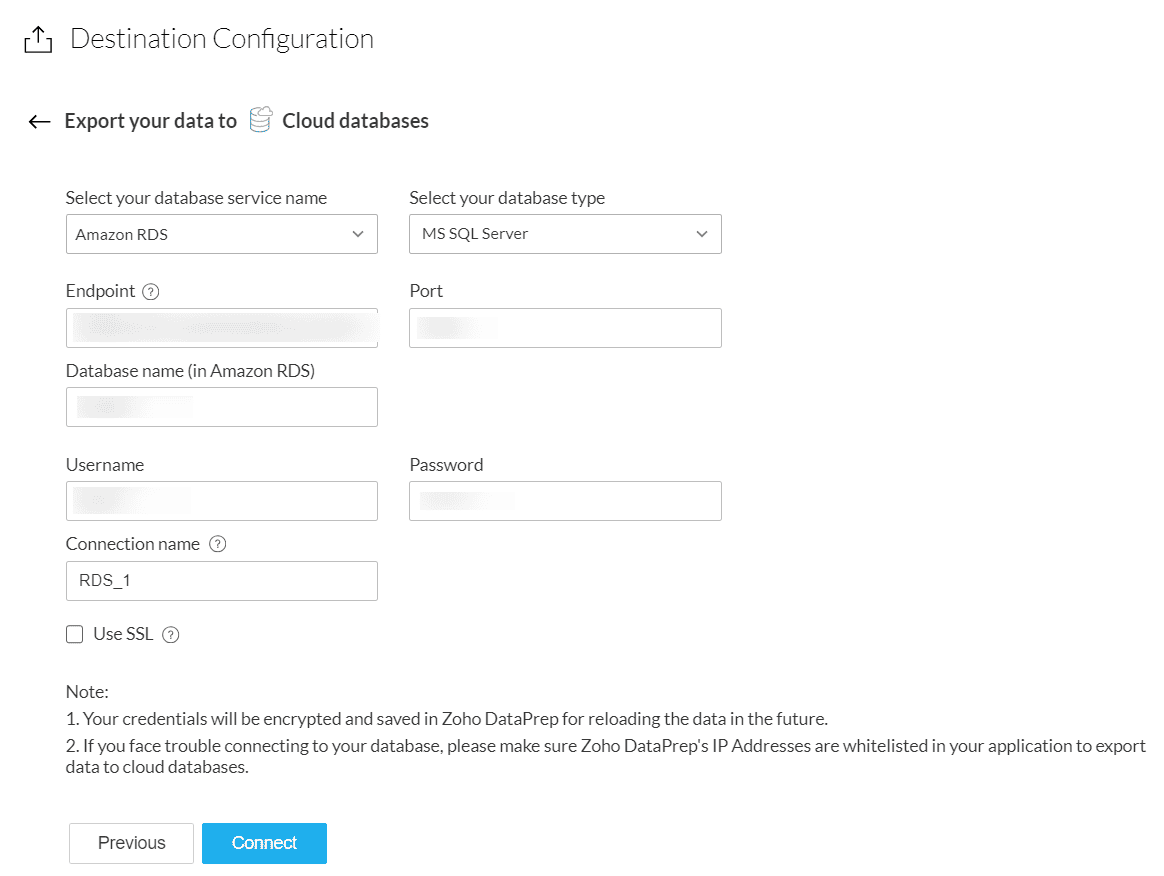
Task: Show help for the Connection name field
Action: click(218, 545)
